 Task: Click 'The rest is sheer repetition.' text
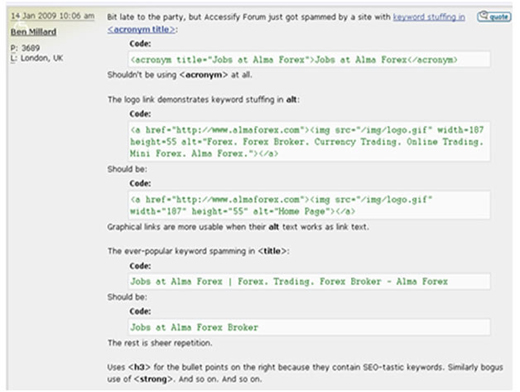tap(160, 343)
